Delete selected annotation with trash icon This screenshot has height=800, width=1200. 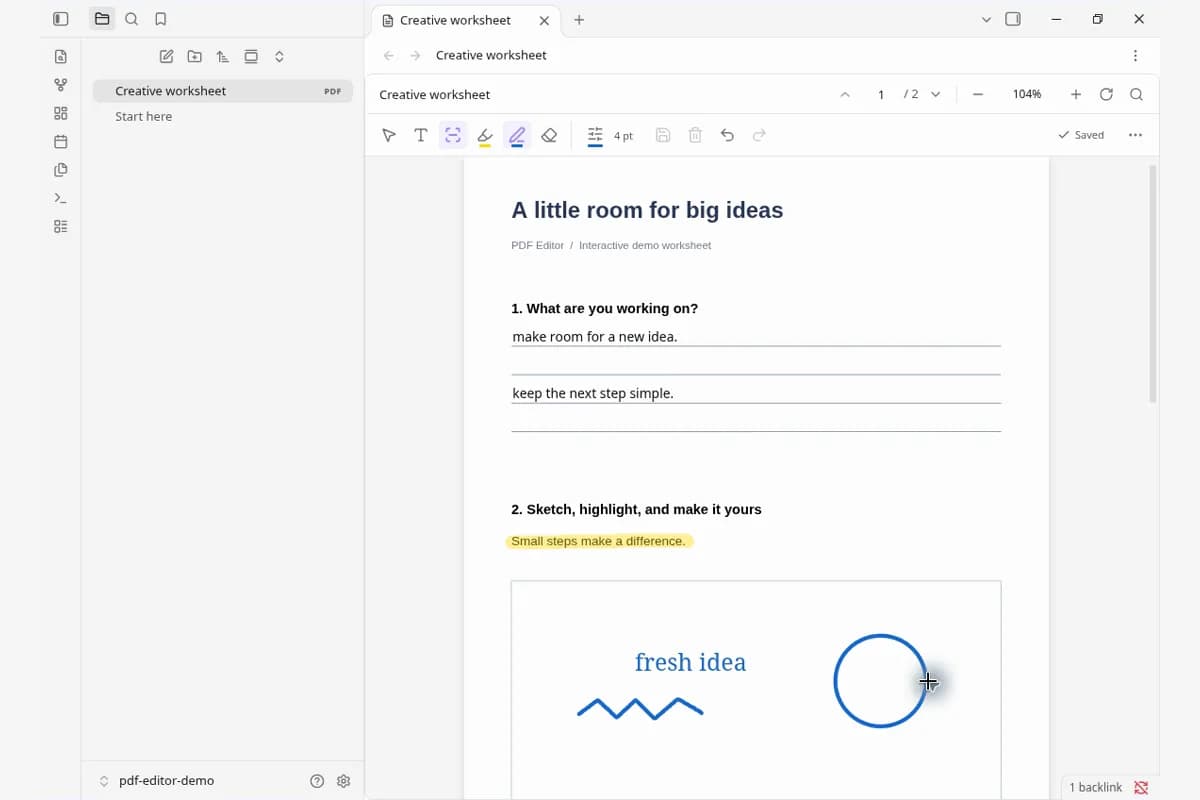click(695, 135)
